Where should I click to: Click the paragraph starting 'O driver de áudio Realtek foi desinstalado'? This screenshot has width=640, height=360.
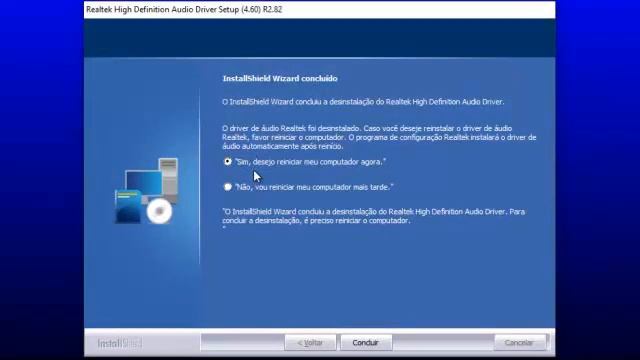coord(379,137)
